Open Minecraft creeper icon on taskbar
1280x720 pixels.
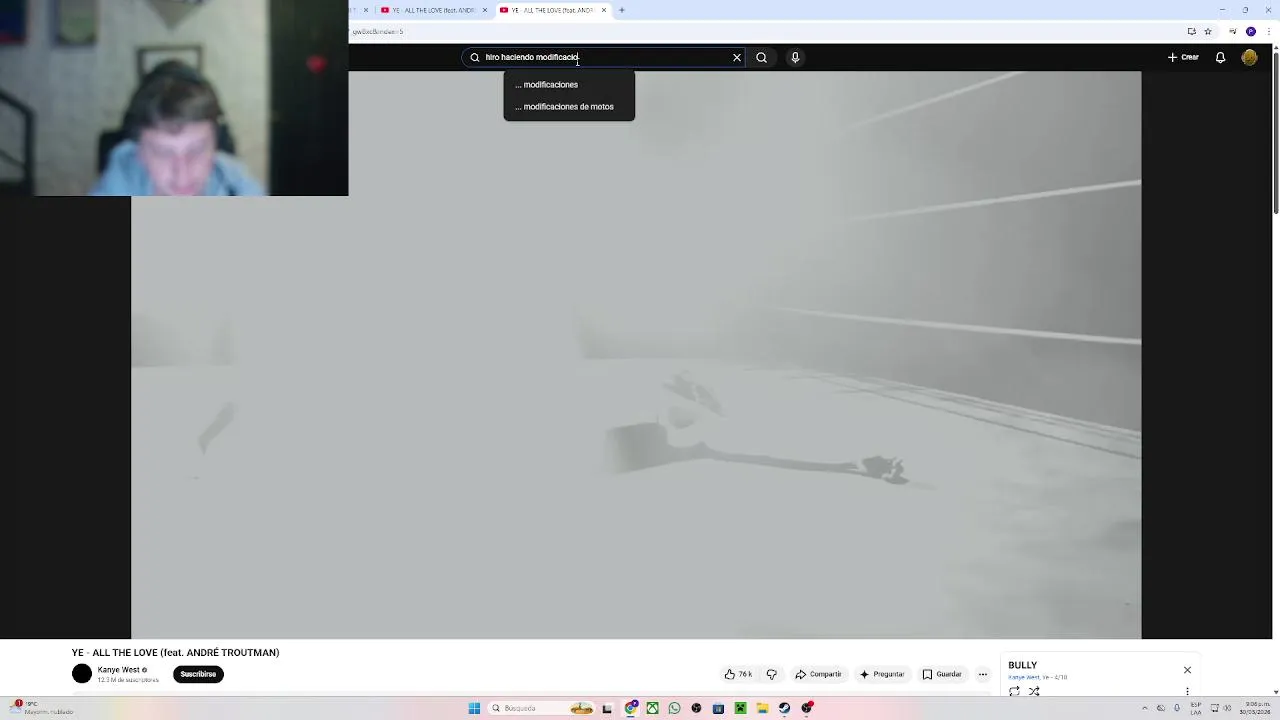click(x=740, y=708)
